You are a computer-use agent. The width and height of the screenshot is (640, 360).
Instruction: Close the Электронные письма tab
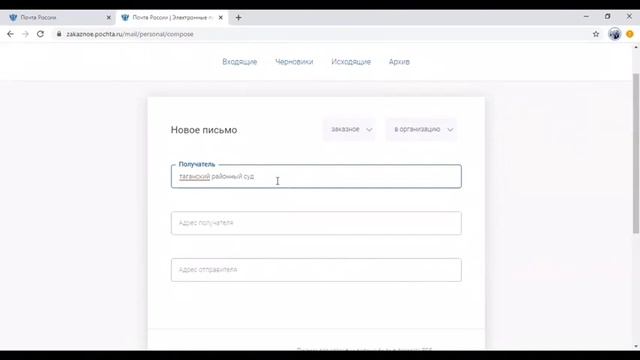pos(220,18)
